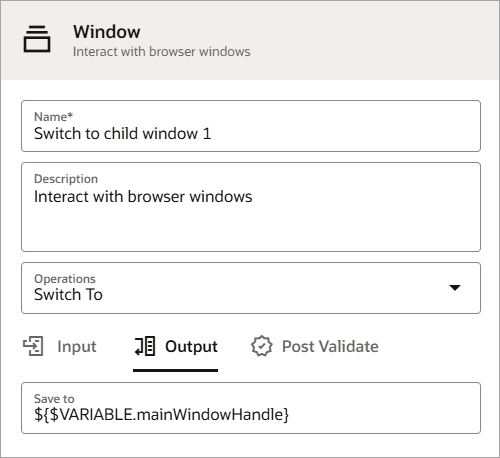Viewport: 500px width, 458px height.
Task: Open the Operations dropdown arrow
Action: point(455,288)
